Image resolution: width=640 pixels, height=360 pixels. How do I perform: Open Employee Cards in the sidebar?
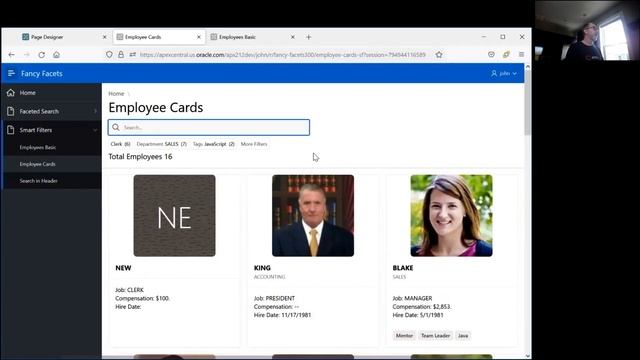[37, 164]
